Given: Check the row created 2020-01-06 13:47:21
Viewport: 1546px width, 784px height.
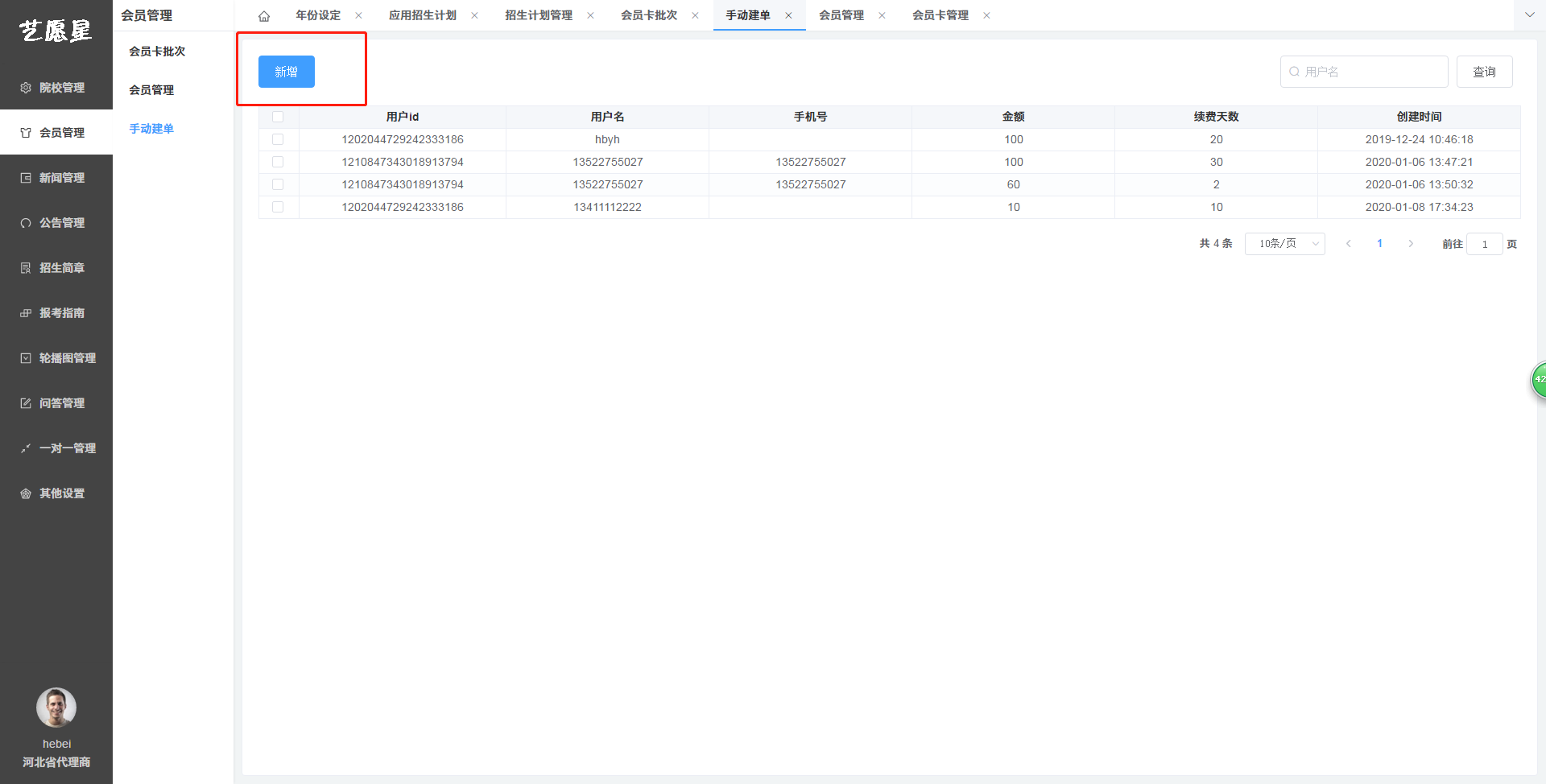Looking at the screenshot, I should [x=278, y=162].
